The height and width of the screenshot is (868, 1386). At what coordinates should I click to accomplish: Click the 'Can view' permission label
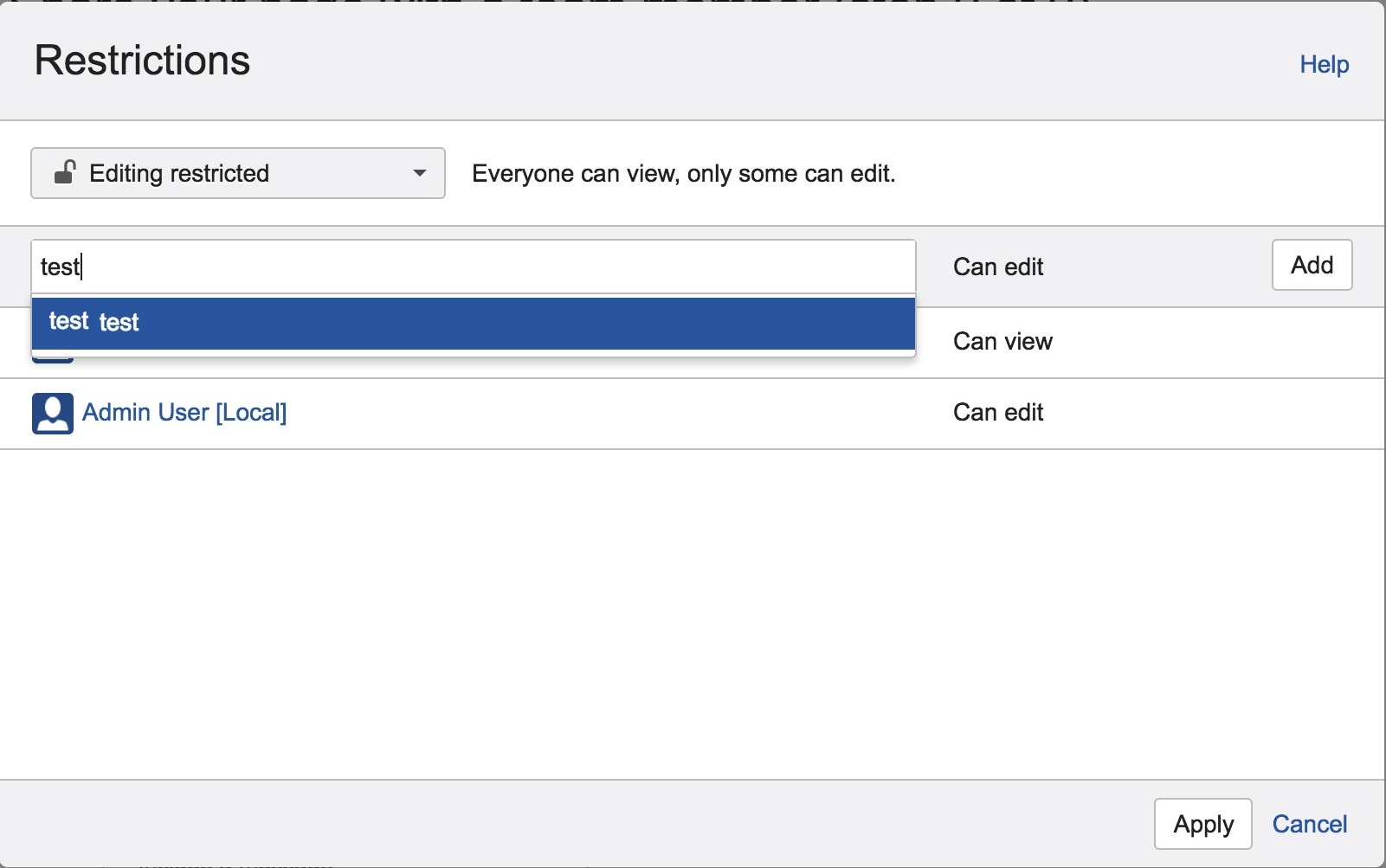point(1002,341)
